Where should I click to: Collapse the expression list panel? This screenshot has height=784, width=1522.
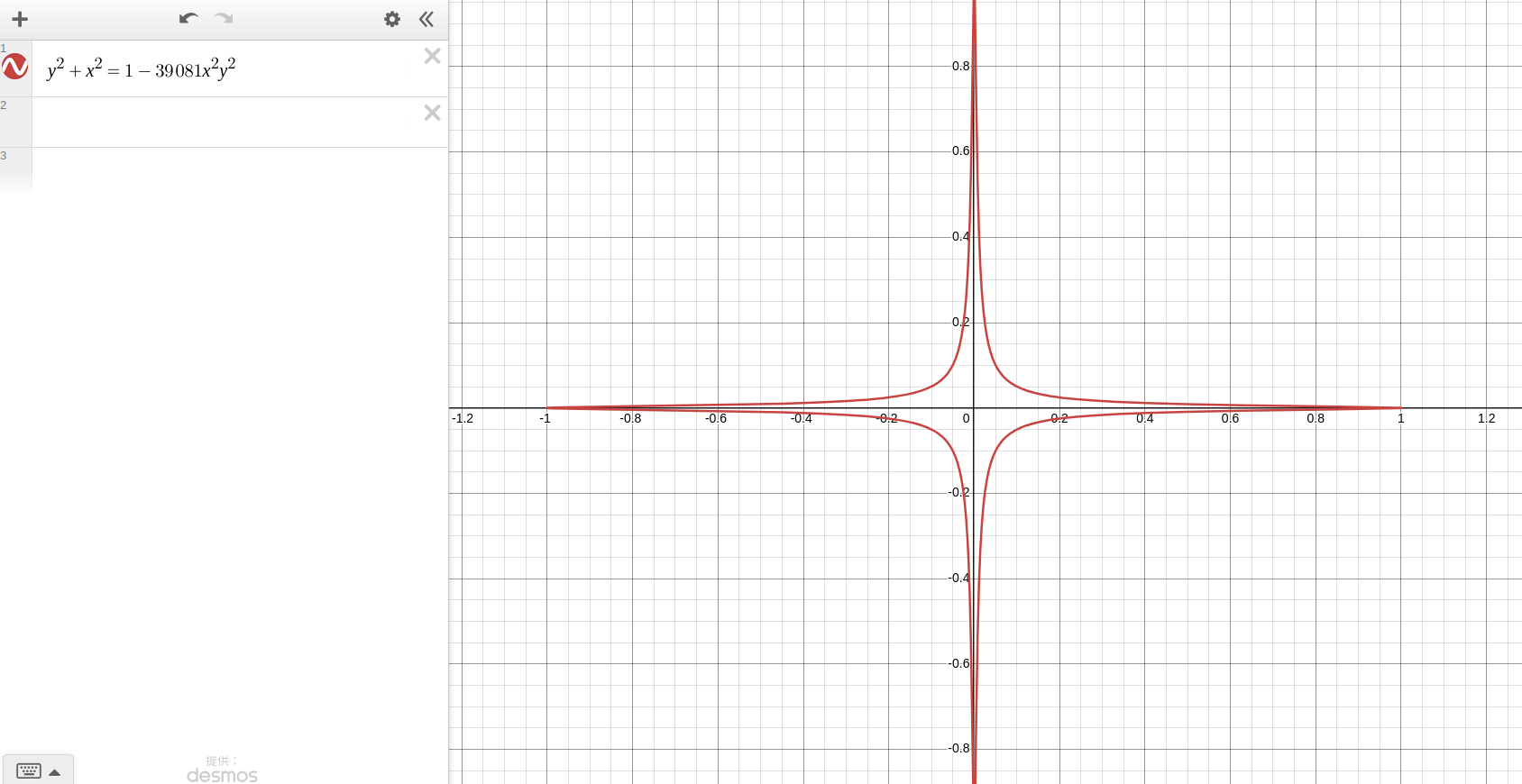(426, 19)
